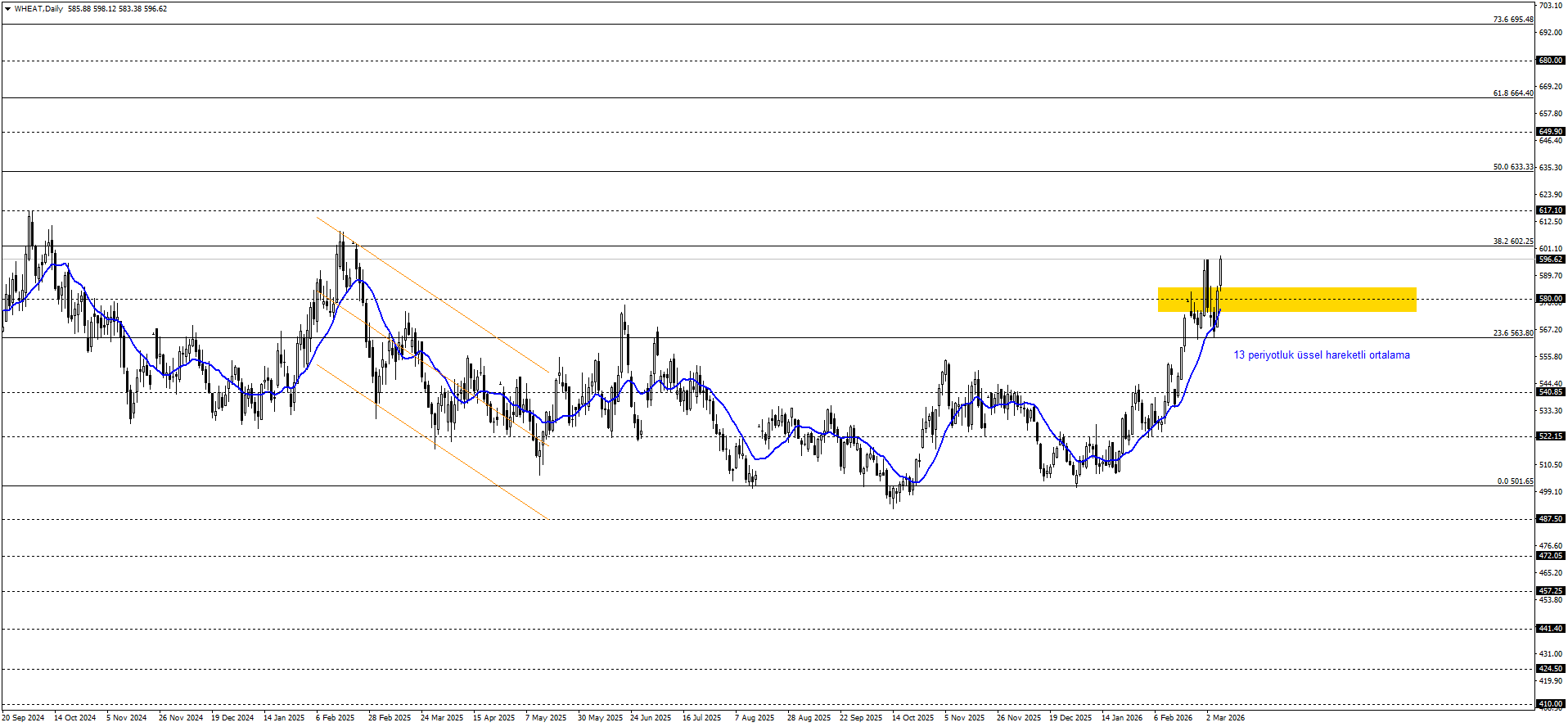Viewport: 1568px width, 727px height.
Task: Select the 23.6 563.80 Fibonacci level label
Action: [1512, 333]
